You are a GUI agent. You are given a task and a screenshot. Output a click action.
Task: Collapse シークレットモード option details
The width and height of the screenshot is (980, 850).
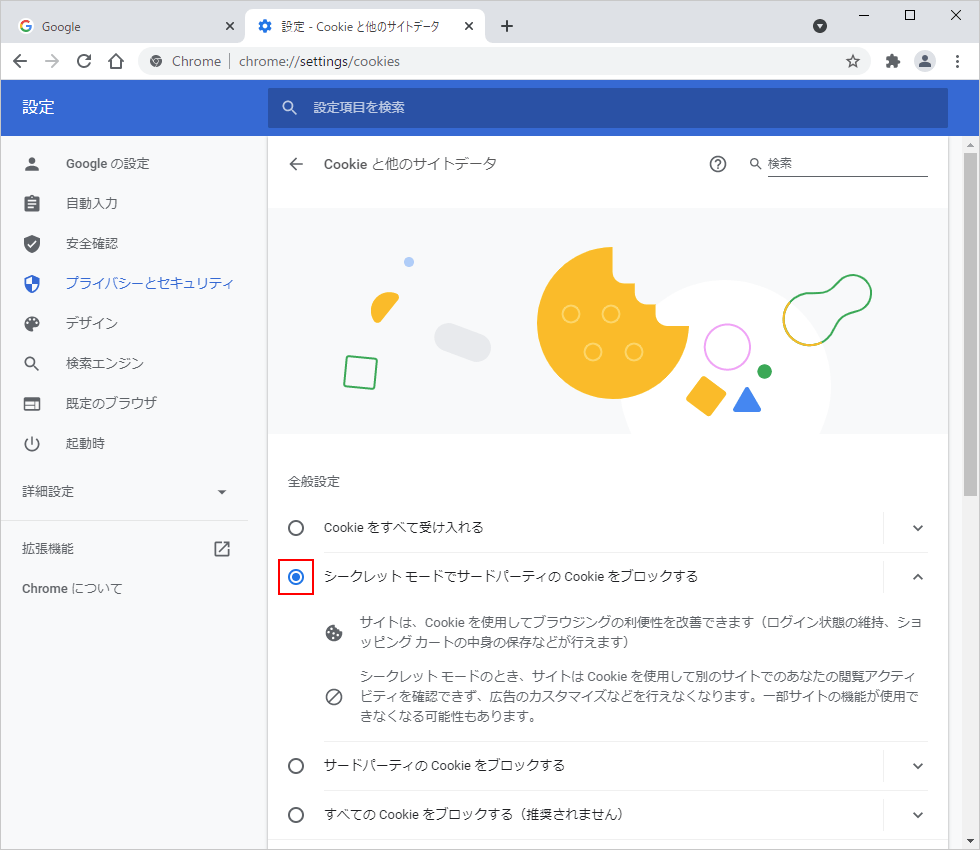click(x=918, y=577)
